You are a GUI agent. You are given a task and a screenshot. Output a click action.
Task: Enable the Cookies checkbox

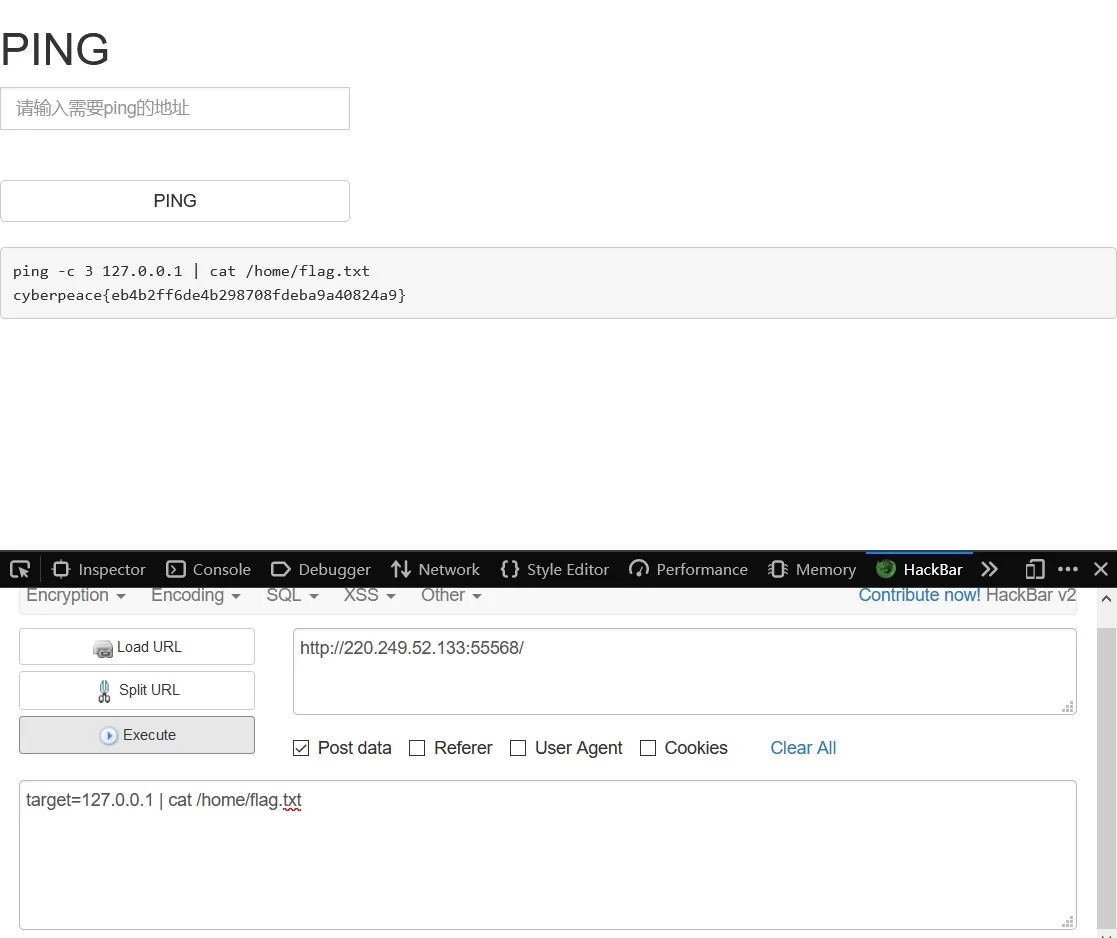[x=648, y=749]
